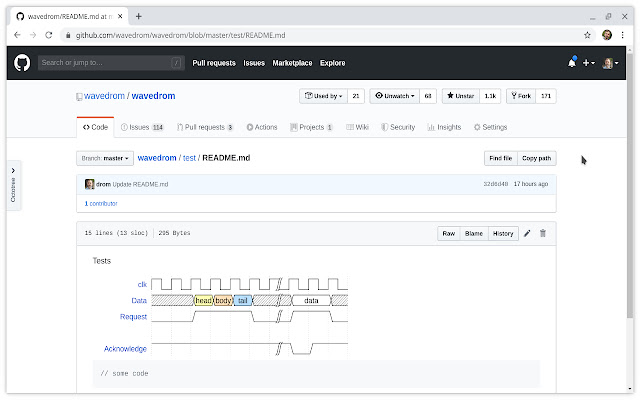
Task: Switch to the Wiki tab
Action: coord(357,127)
